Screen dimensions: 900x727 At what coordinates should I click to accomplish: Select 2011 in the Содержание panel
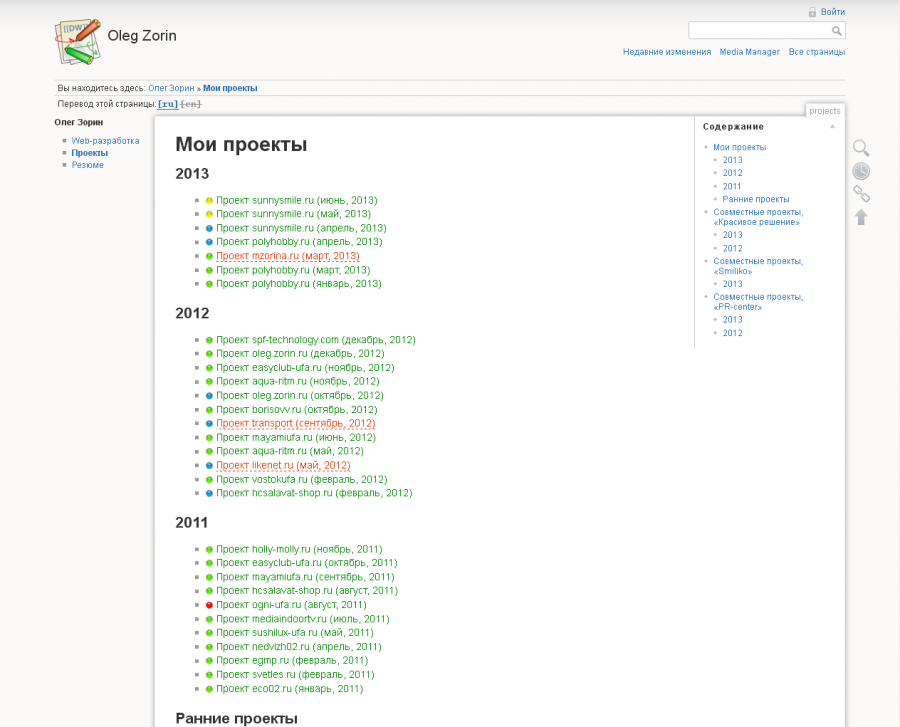(732, 185)
